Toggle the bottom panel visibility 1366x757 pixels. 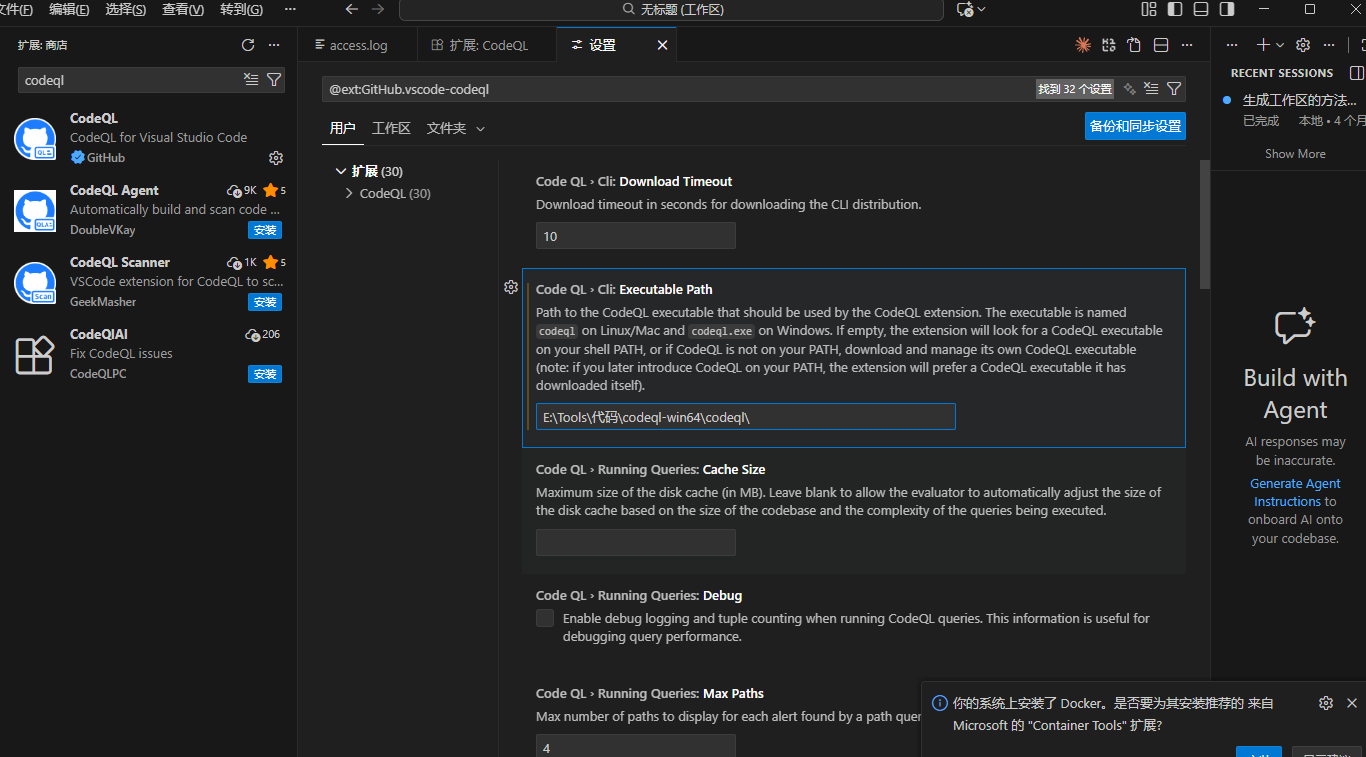tap(1201, 9)
